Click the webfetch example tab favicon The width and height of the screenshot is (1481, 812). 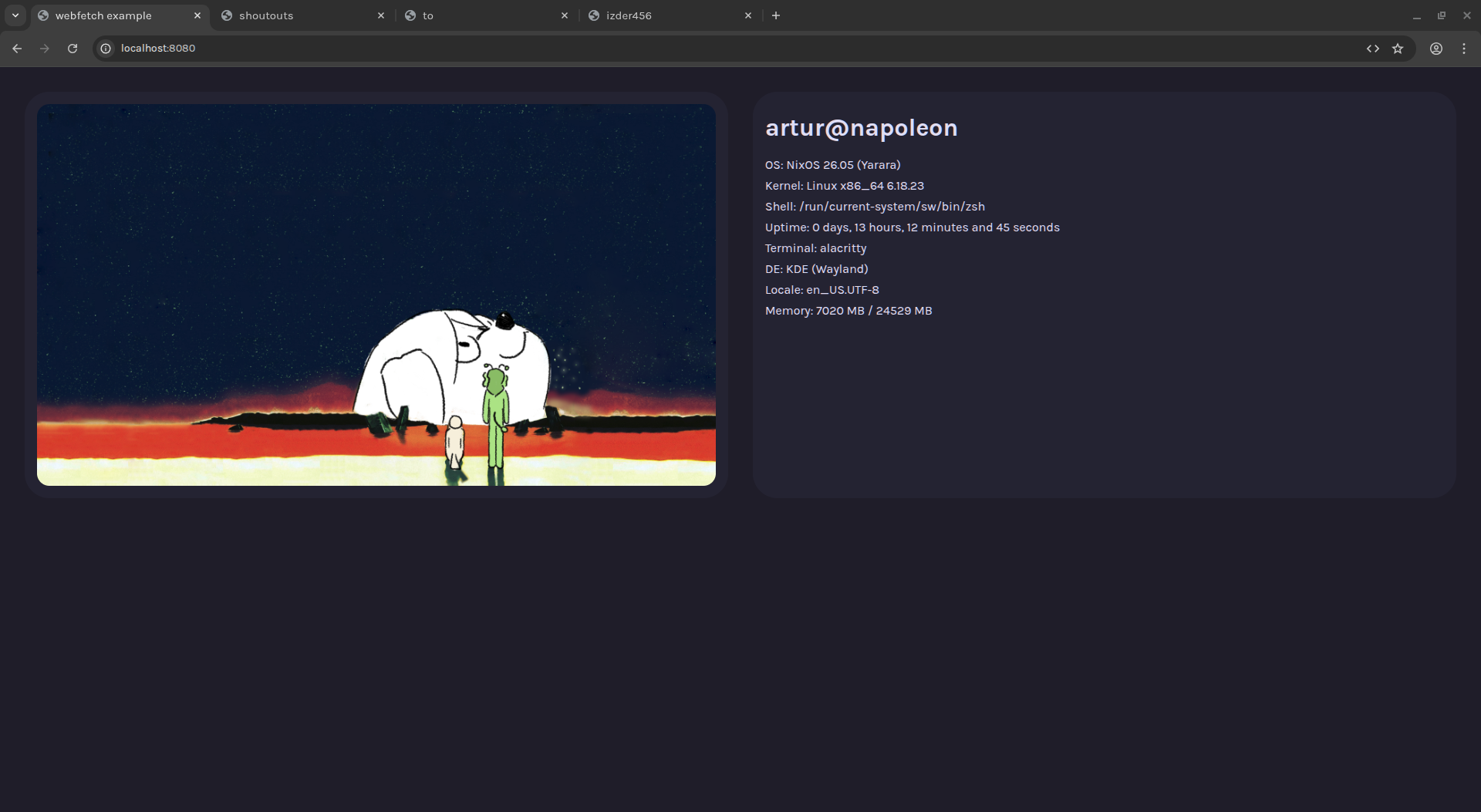[43, 15]
